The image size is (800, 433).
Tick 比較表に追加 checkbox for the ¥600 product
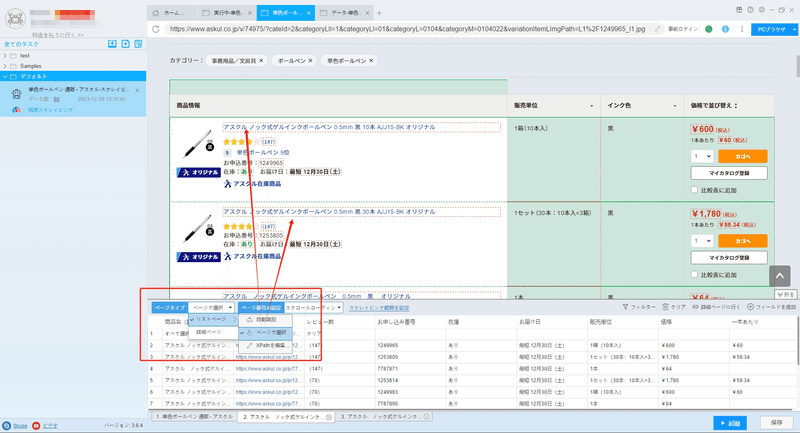(x=694, y=190)
